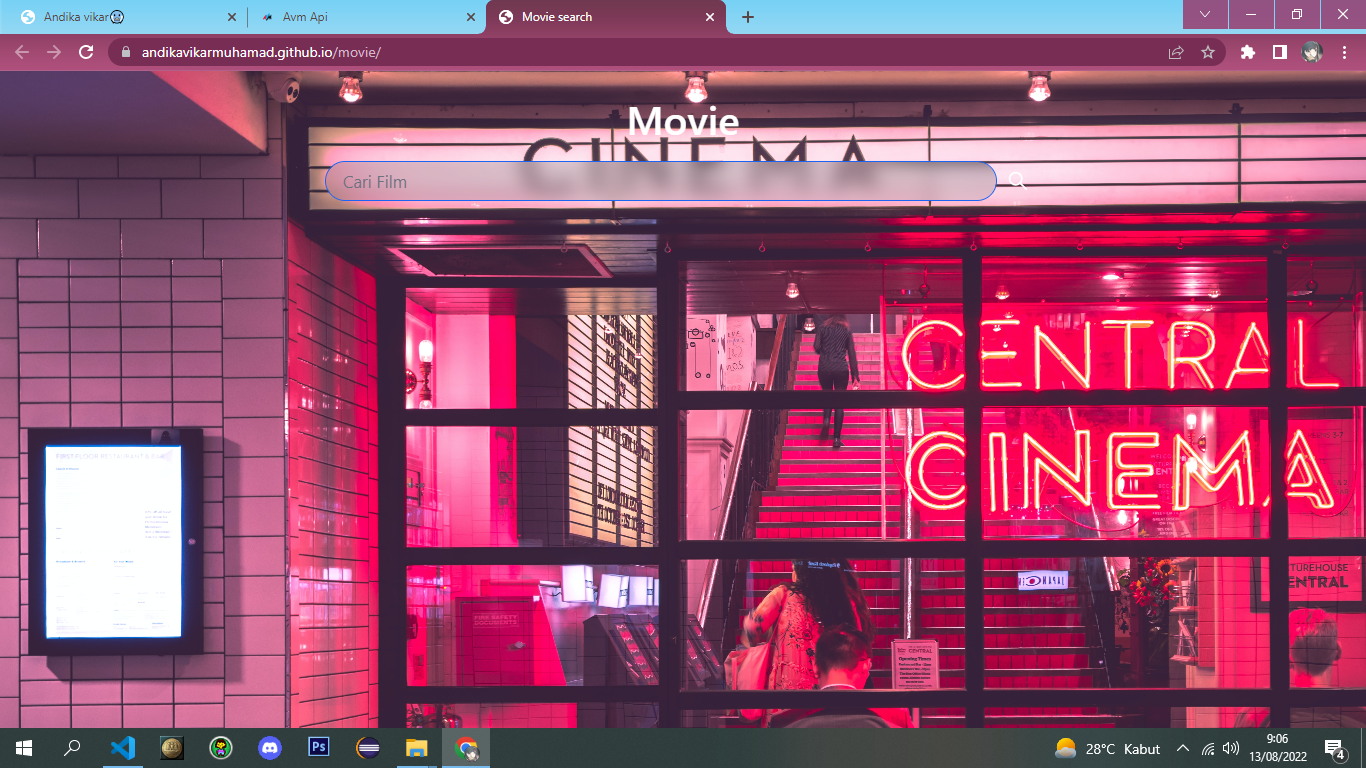Show hidden system tray icons
Screen dimensions: 1366x768
1182,748
